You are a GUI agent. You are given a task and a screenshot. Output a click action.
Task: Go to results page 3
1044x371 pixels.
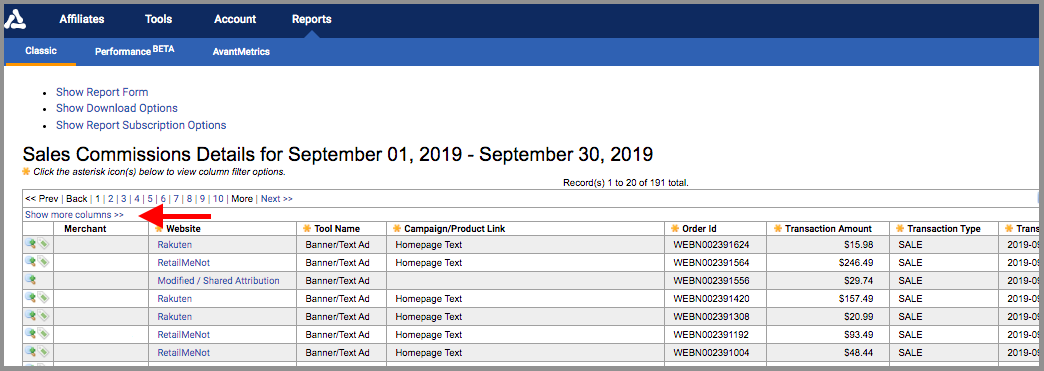click(x=123, y=198)
